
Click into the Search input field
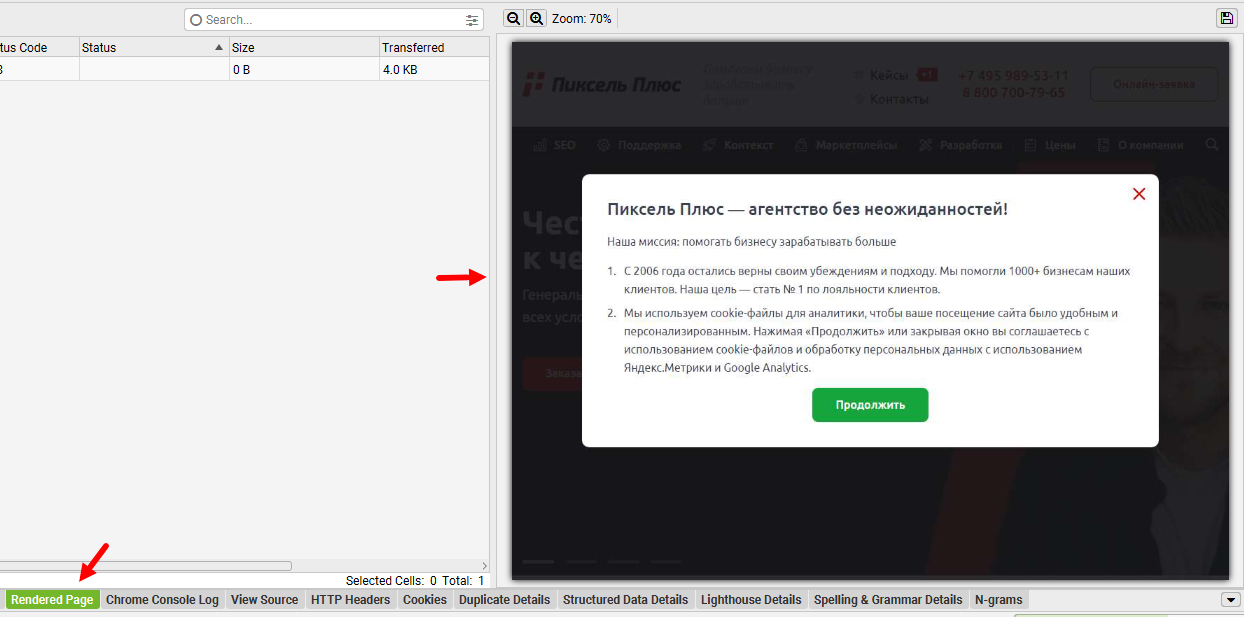tap(330, 20)
